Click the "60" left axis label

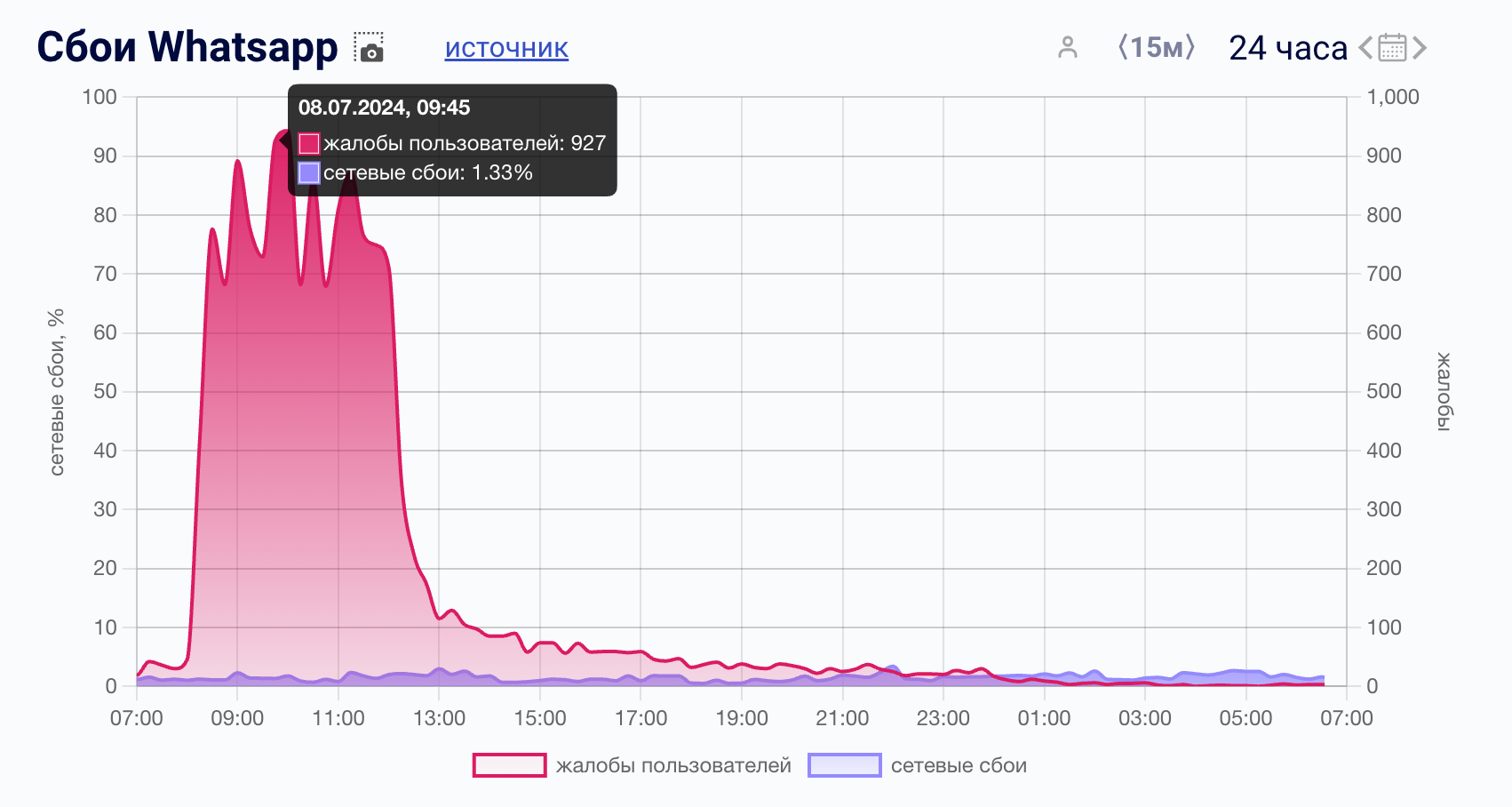coord(106,332)
